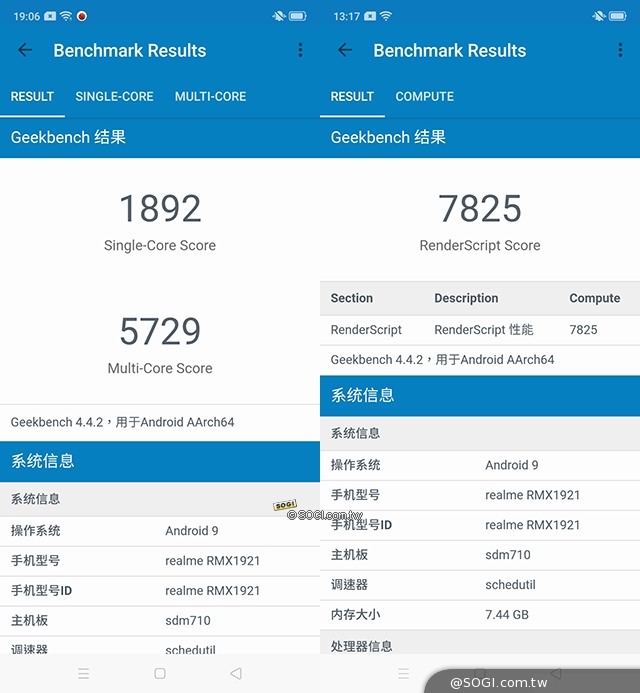Select RESULT tab on left screen
Screen dimensions: 640x693
32,96
